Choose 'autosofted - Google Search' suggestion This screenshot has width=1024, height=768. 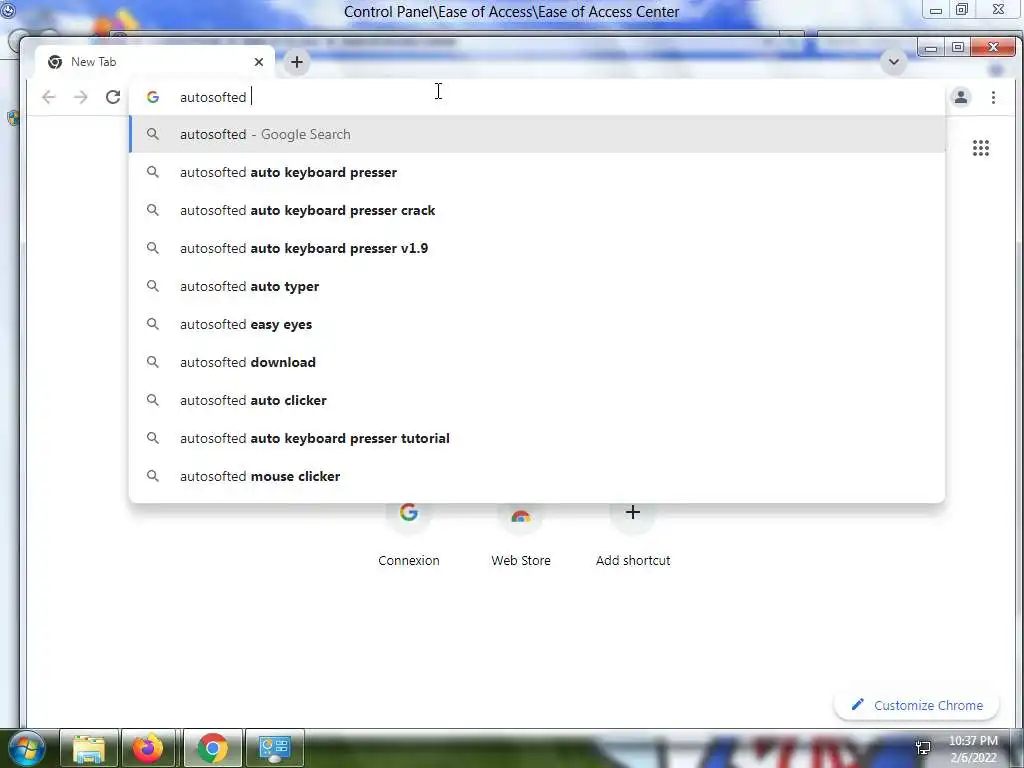(537, 135)
